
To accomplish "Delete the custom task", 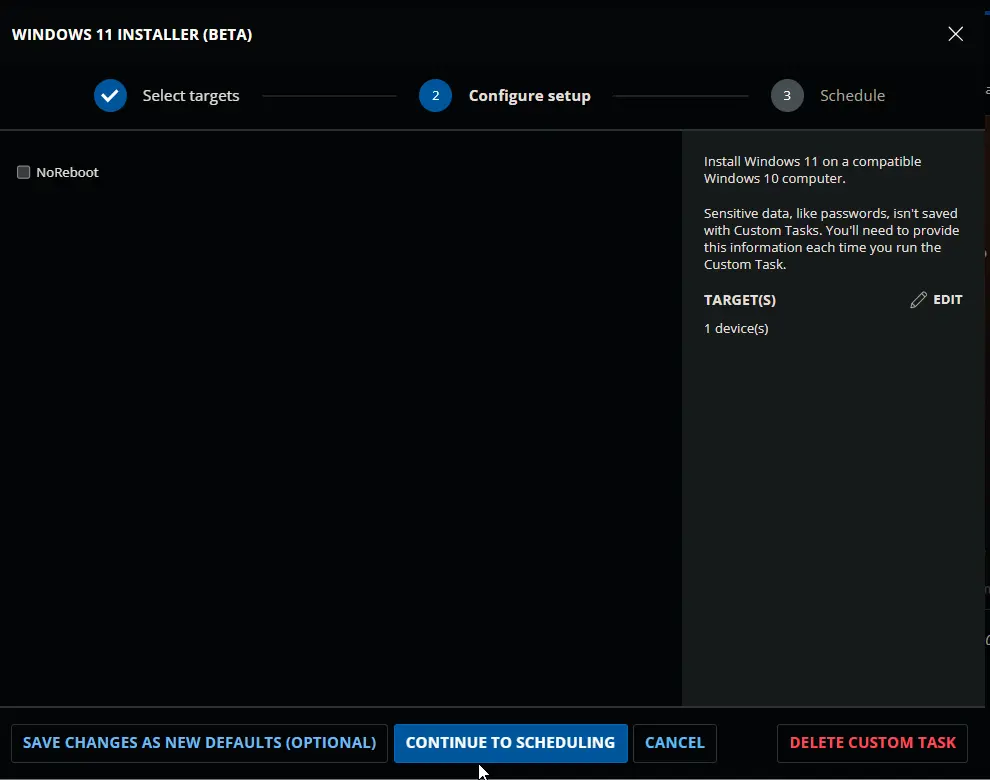I will tap(873, 743).
